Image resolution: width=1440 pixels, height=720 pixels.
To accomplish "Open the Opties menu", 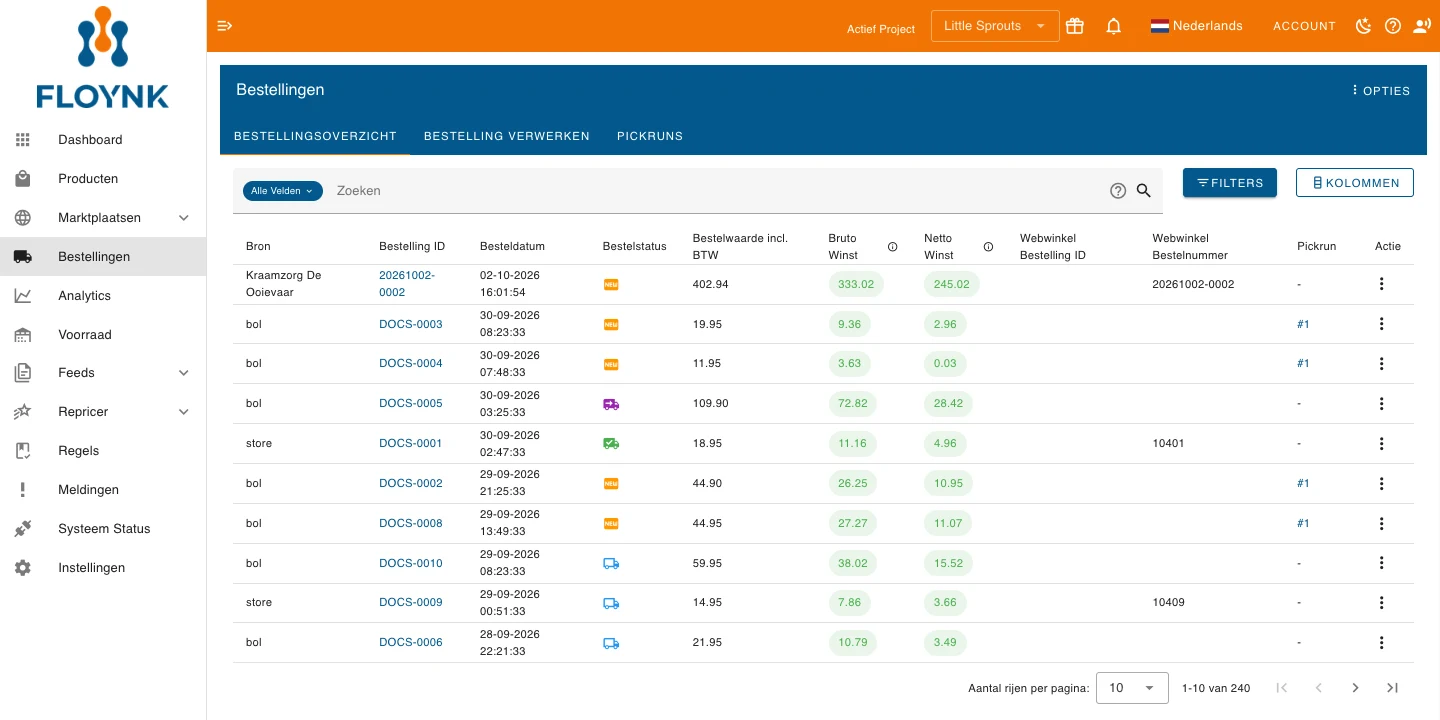I will click(1380, 90).
